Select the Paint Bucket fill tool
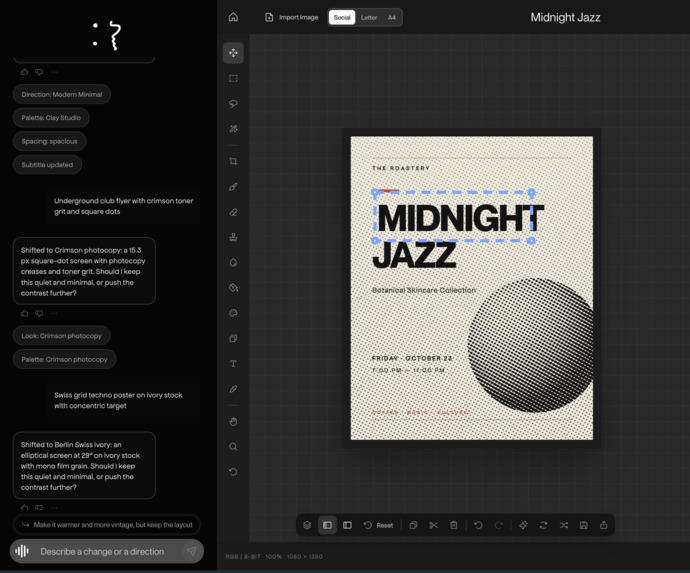The height and width of the screenshot is (573, 690). [x=233, y=288]
